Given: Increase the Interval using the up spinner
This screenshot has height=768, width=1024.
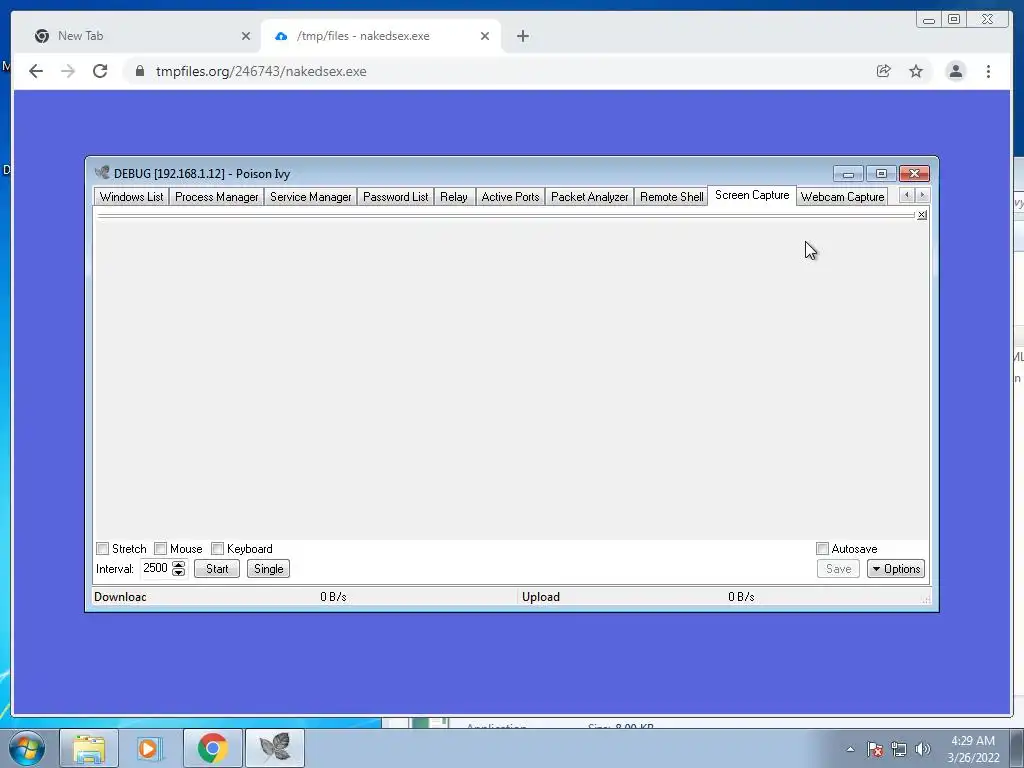Looking at the screenshot, I should pyautogui.click(x=178, y=564).
